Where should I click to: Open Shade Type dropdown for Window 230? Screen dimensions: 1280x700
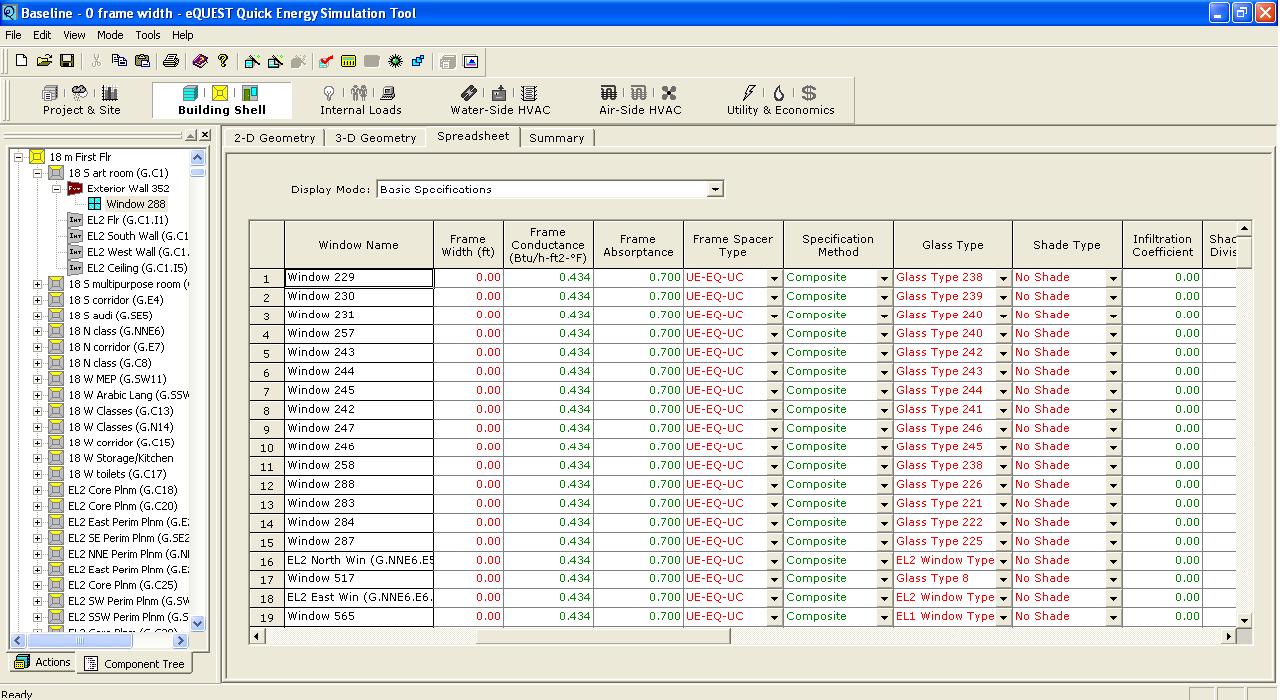coord(1112,298)
